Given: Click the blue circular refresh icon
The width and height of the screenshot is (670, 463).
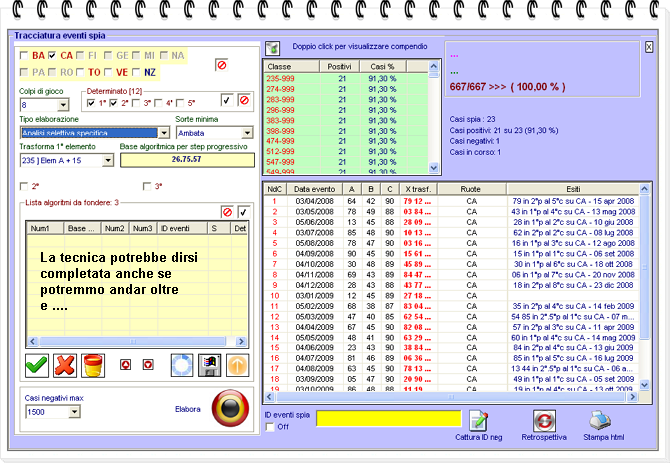Looking at the screenshot, I should (x=183, y=365).
